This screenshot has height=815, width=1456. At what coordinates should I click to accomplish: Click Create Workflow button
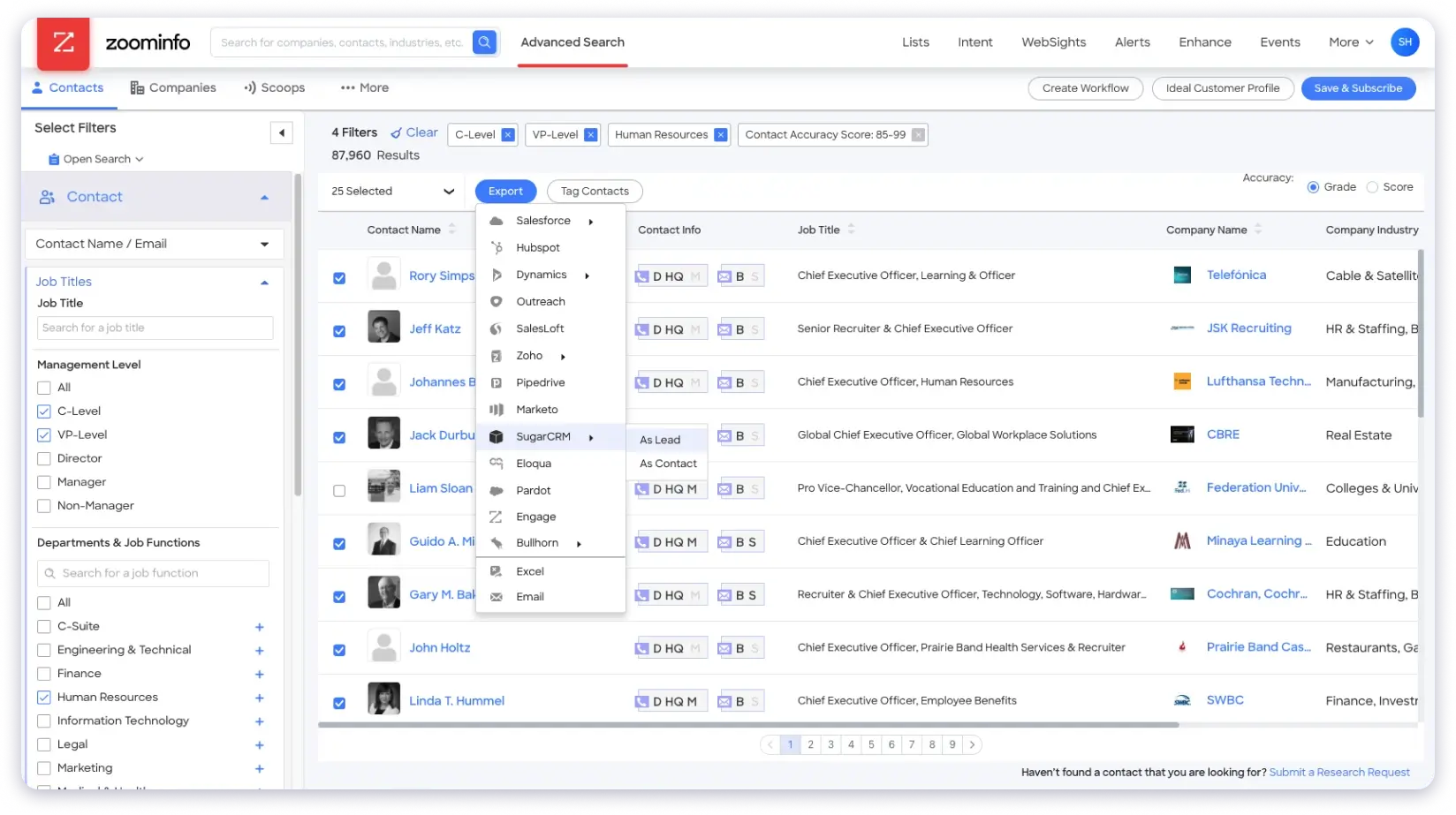coord(1085,88)
